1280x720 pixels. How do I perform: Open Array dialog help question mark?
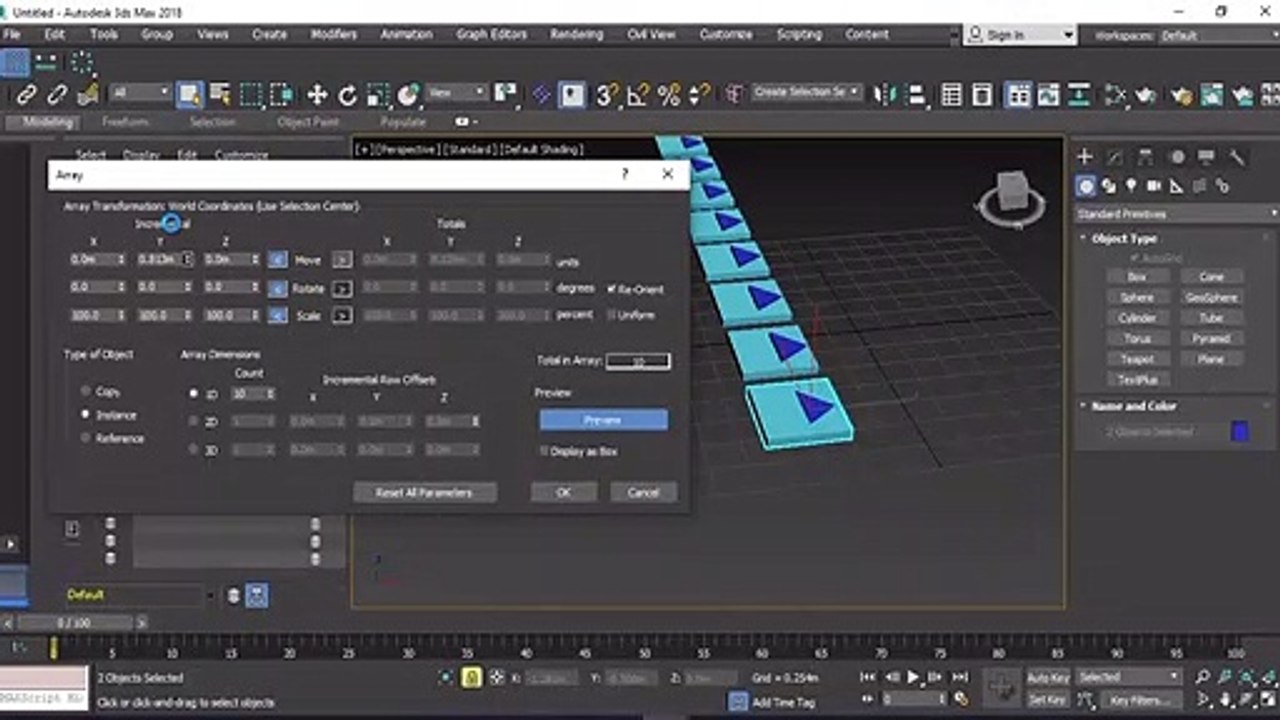pyautogui.click(x=625, y=174)
